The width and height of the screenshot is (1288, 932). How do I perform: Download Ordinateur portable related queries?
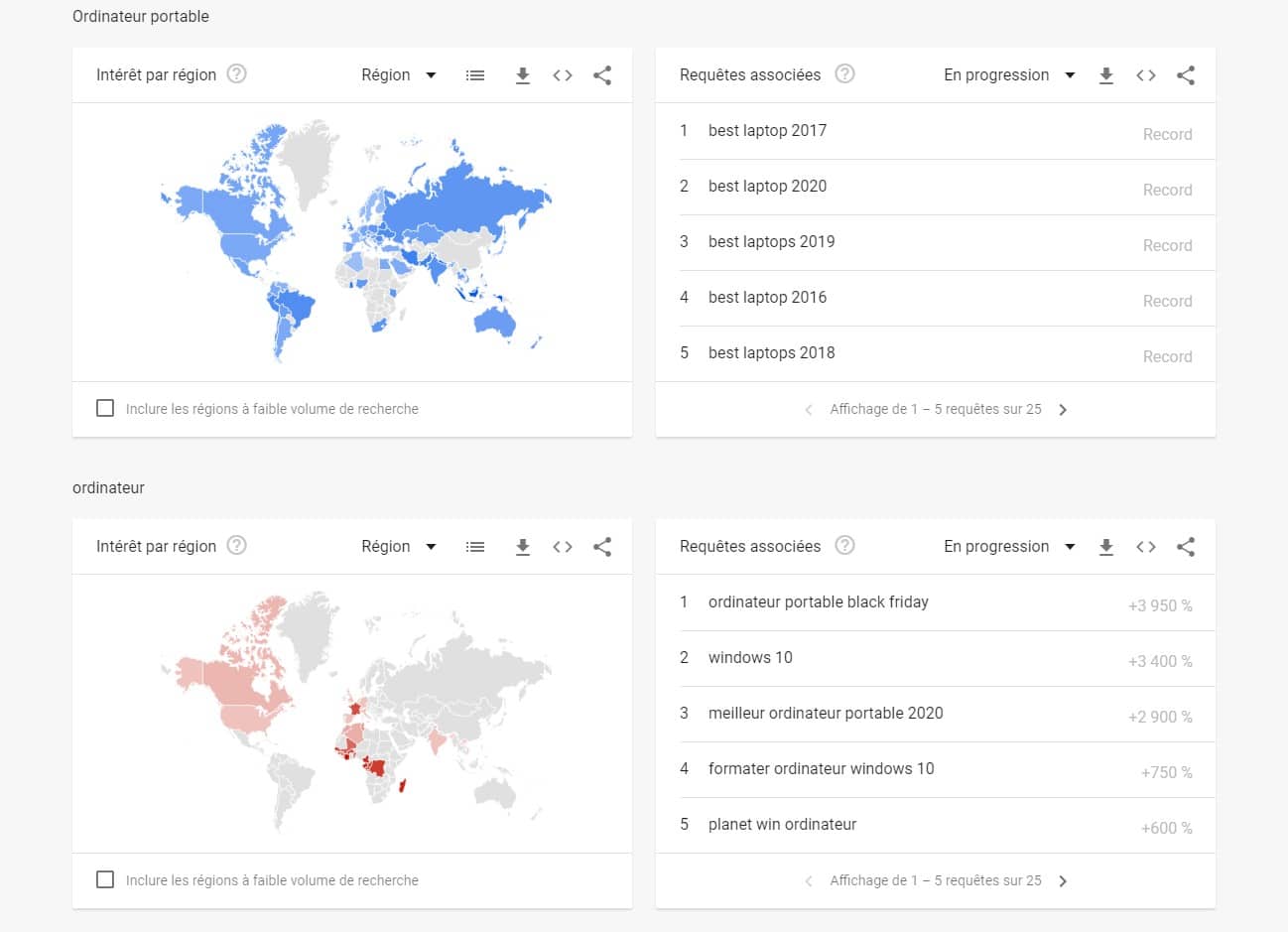(x=1106, y=75)
